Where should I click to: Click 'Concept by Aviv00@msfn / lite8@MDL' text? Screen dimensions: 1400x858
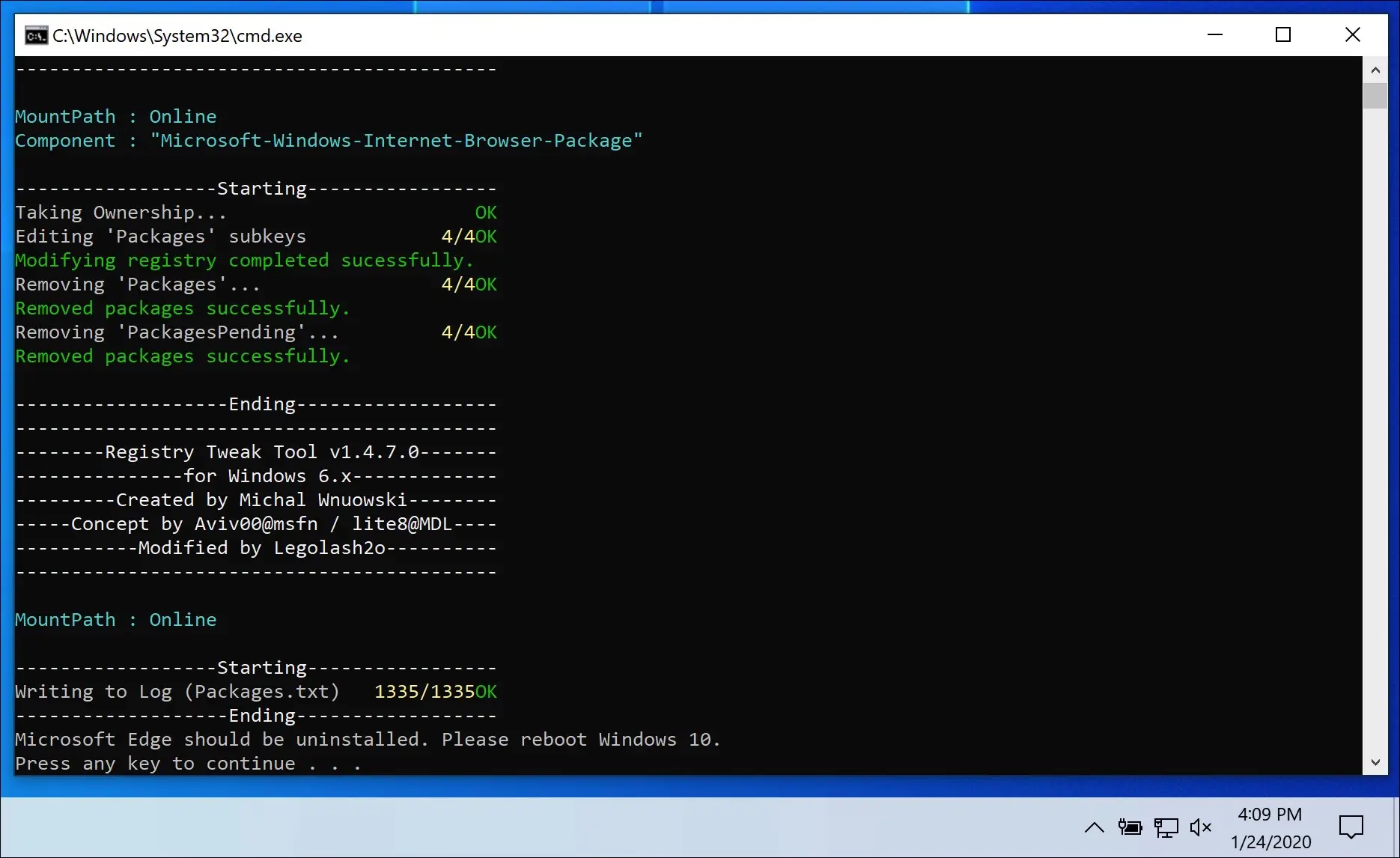[261, 524]
